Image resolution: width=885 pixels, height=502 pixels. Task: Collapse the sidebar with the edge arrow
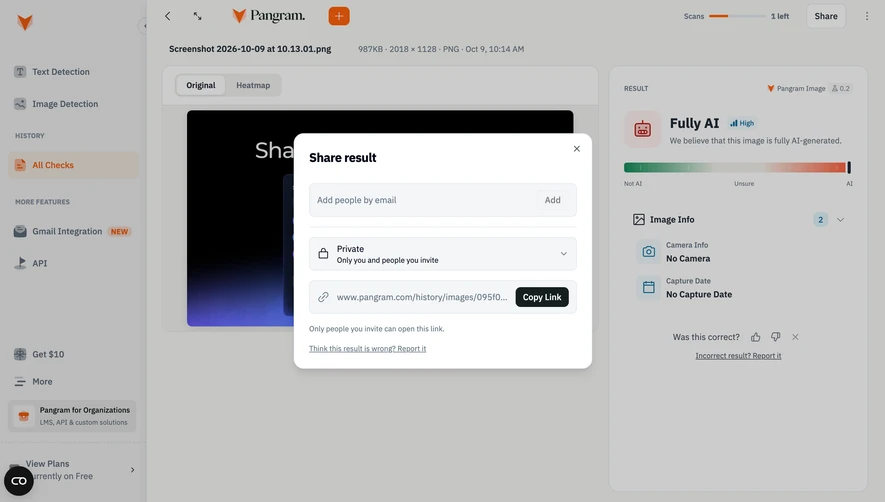point(143,25)
